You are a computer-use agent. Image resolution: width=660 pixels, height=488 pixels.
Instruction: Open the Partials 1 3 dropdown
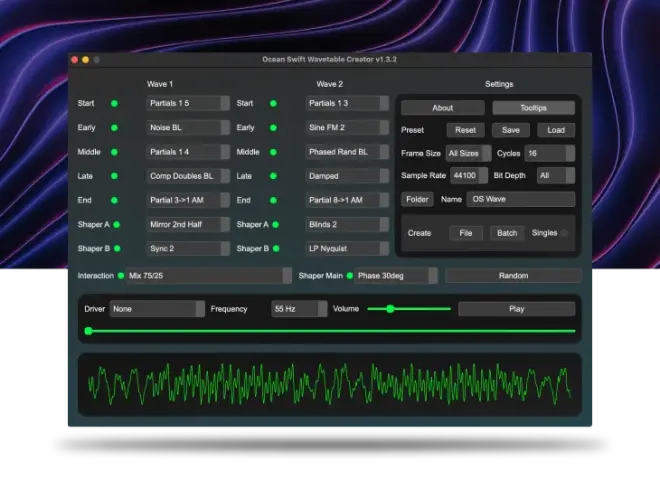347,103
